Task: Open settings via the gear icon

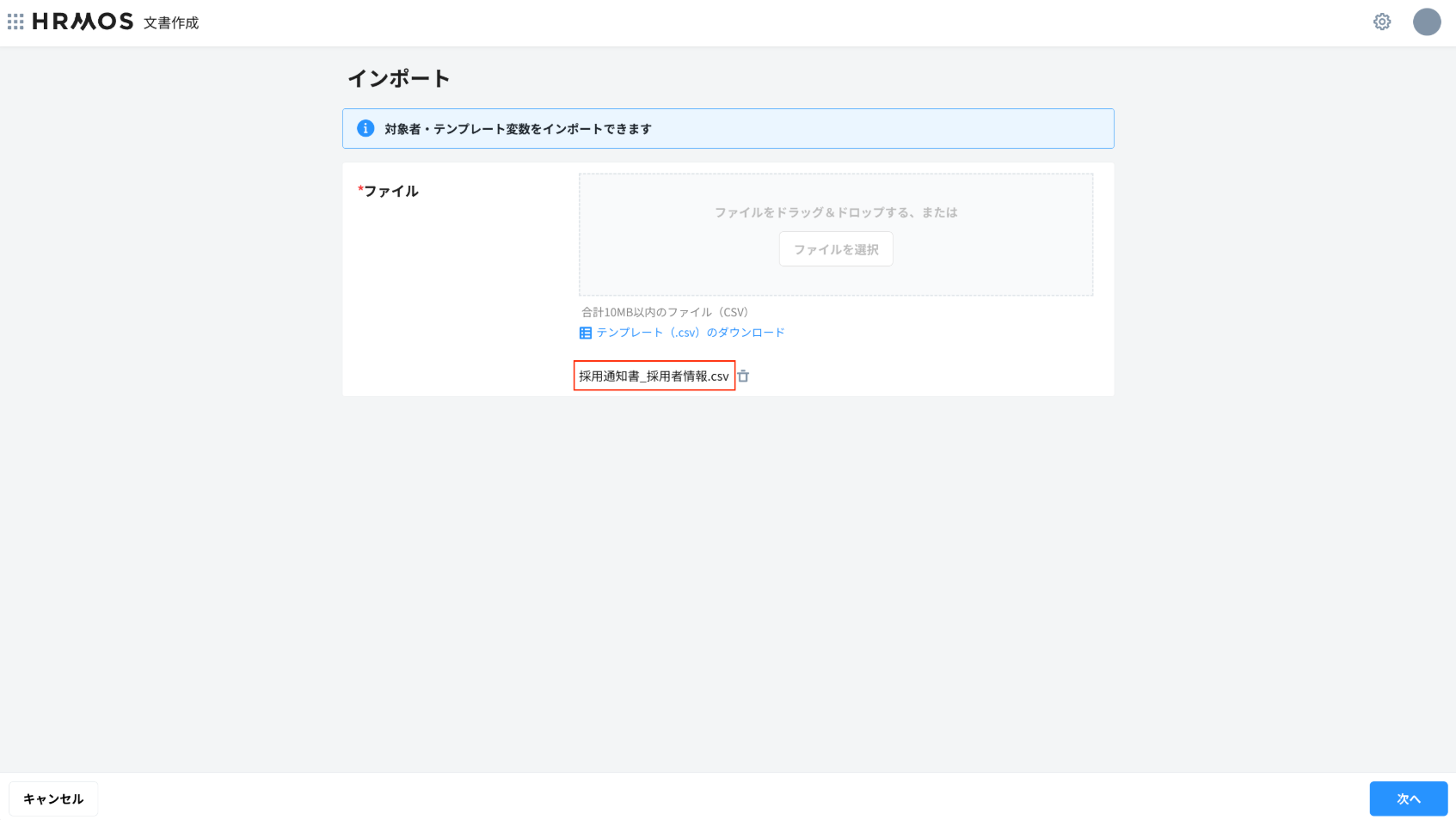Action: [1381, 21]
